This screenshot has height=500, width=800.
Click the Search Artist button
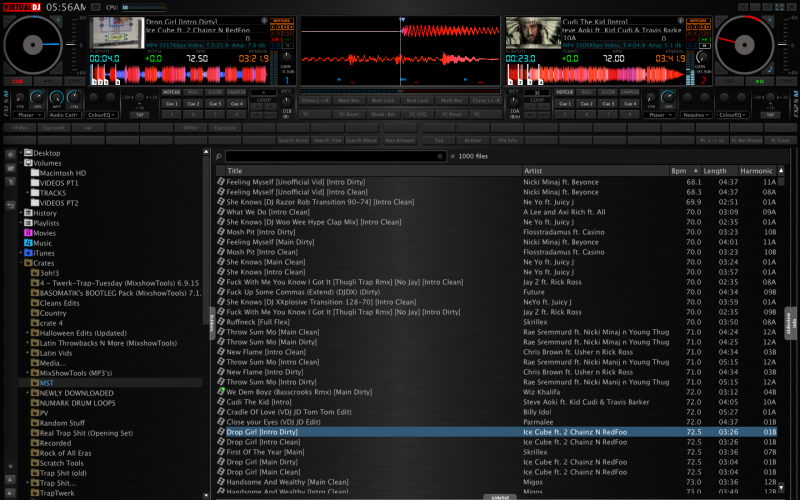tap(293, 140)
